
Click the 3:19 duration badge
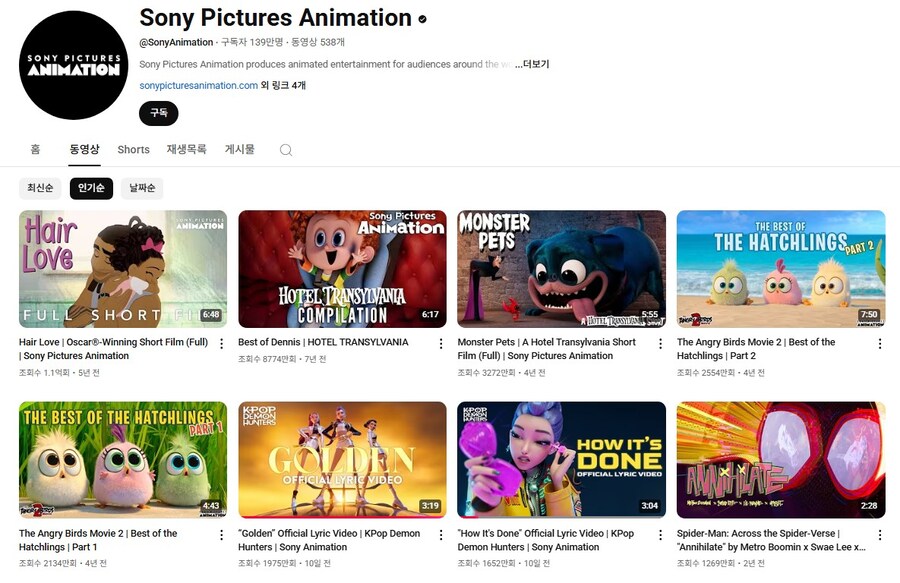(430, 506)
